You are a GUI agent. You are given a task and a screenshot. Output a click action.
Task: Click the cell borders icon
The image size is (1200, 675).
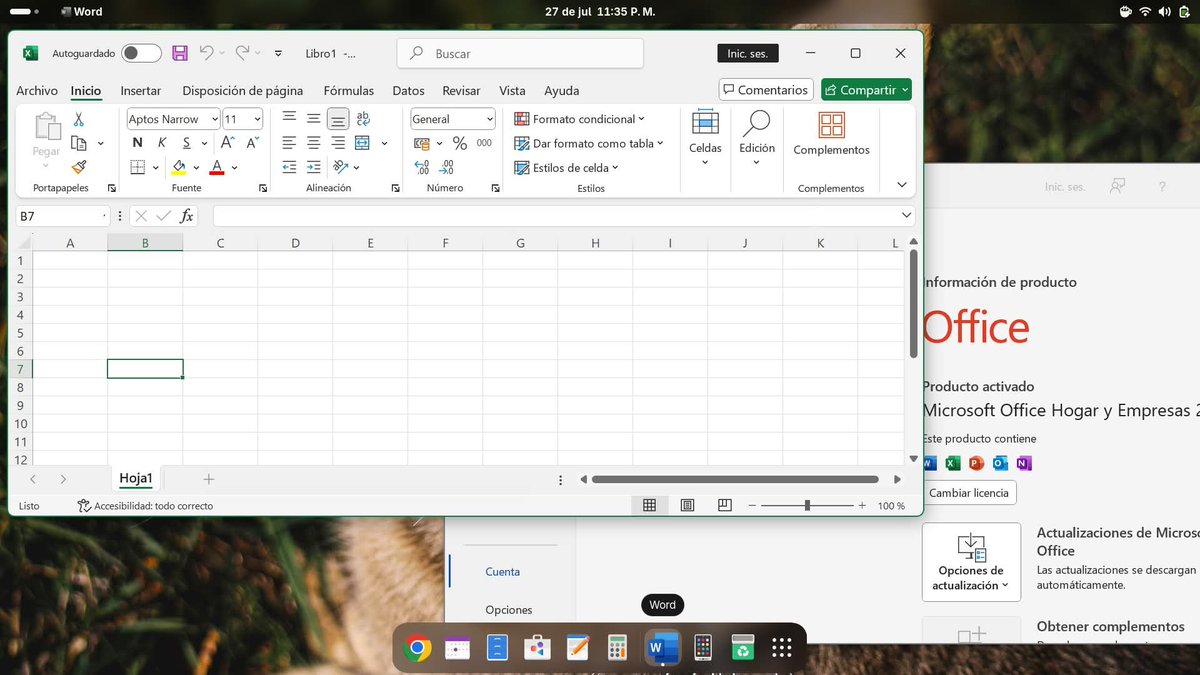[138, 168]
